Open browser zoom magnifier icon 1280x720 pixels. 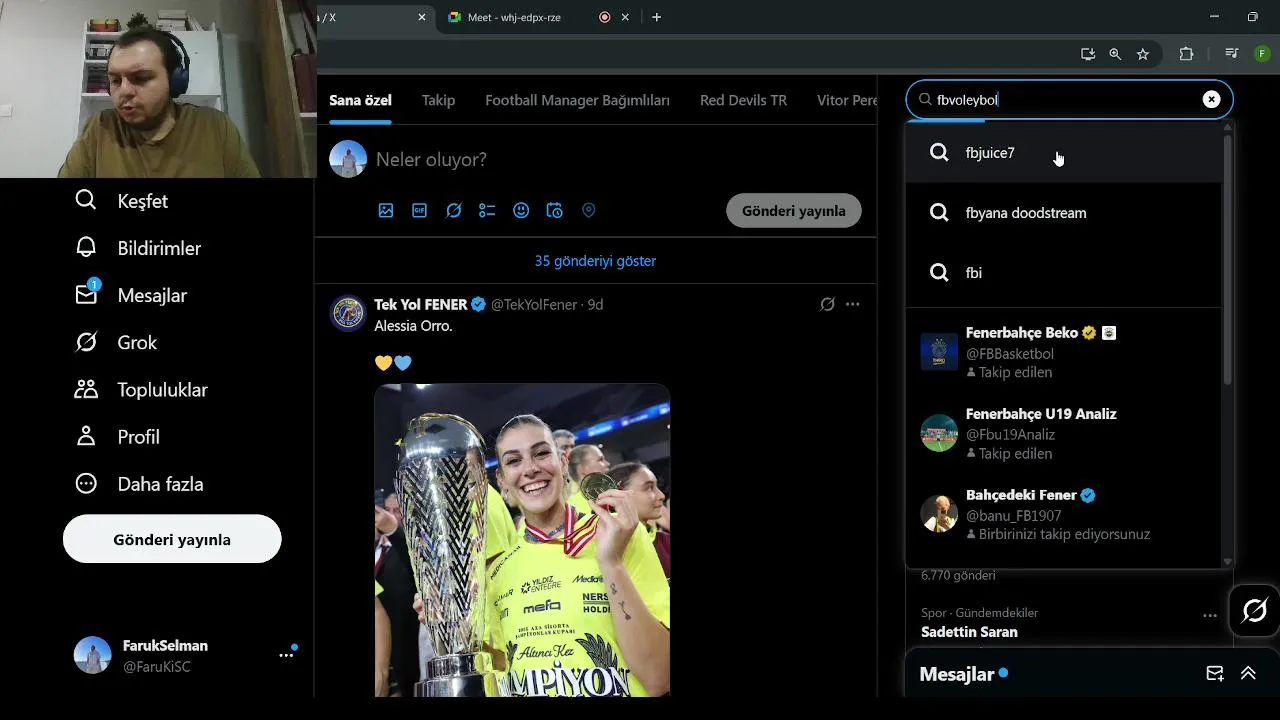(x=1115, y=54)
